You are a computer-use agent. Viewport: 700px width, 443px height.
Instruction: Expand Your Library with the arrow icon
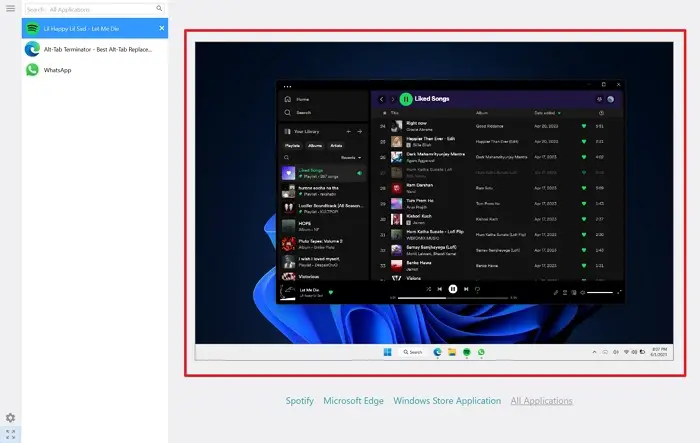click(359, 131)
